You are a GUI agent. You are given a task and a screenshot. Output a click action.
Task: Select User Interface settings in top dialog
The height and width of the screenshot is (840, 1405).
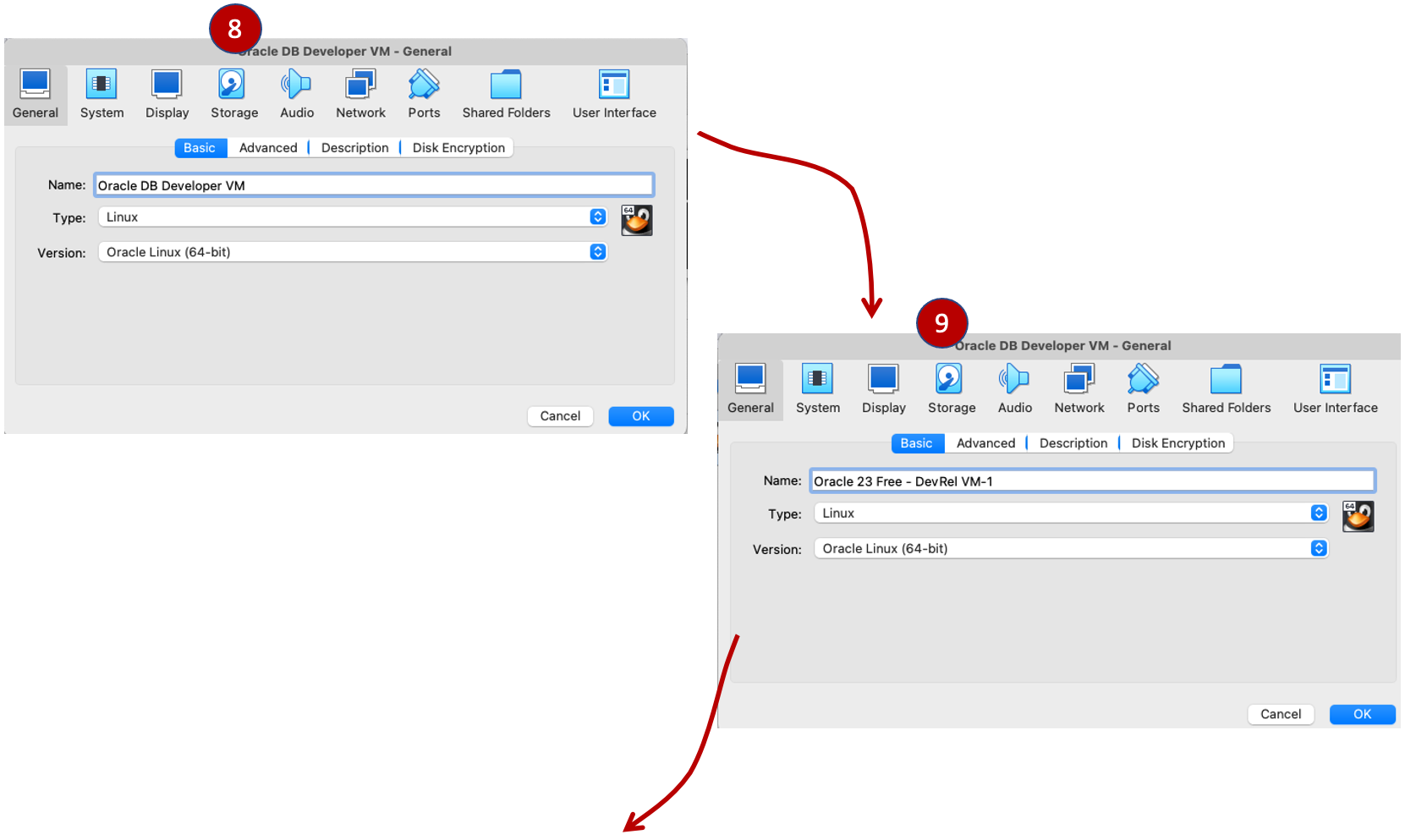tap(613, 93)
